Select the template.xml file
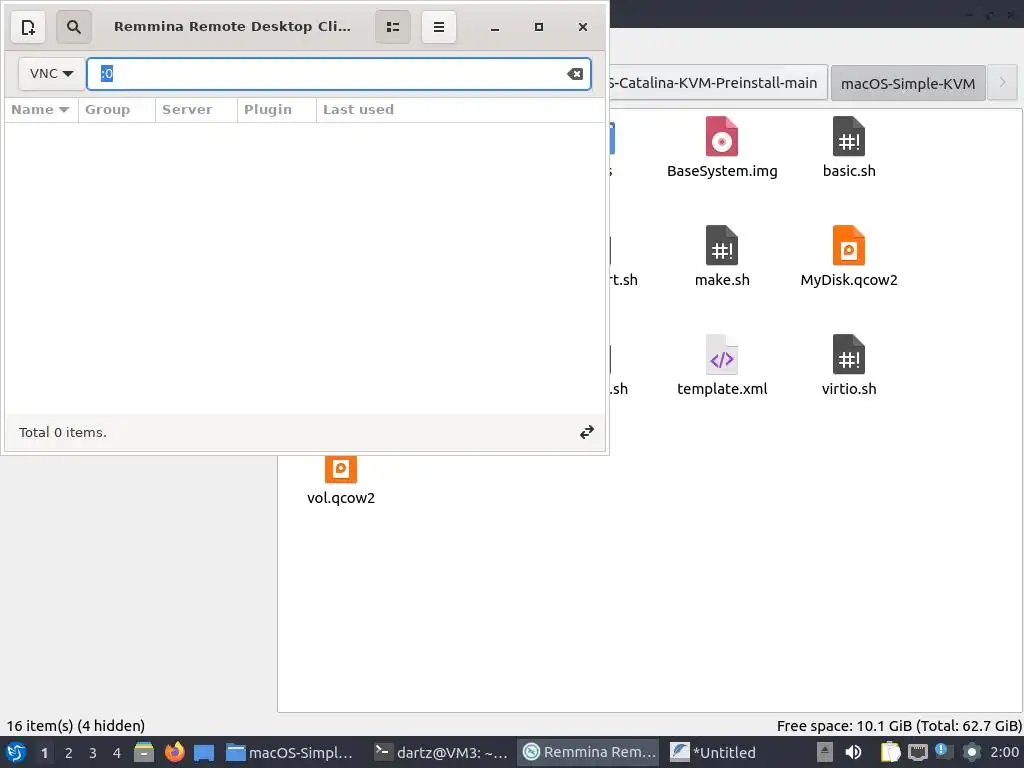 [x=722, y=366]
